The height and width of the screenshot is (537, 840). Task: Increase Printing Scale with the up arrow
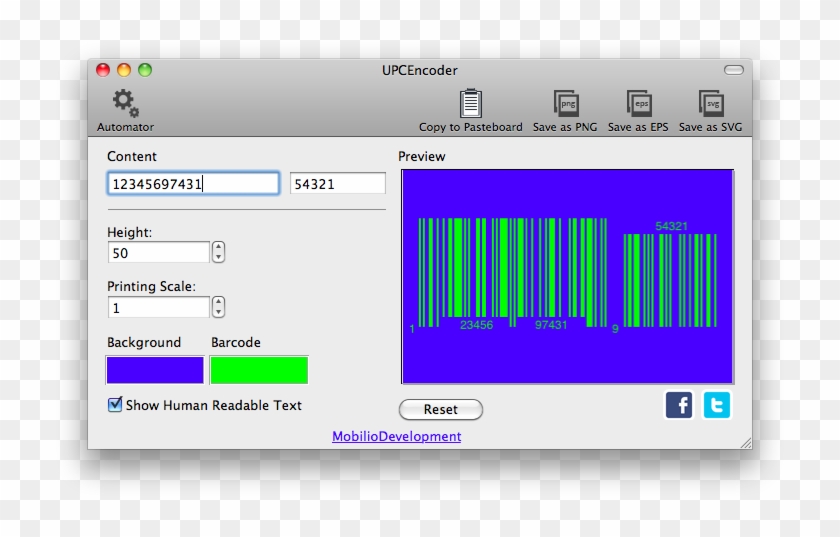pos(218,302)
